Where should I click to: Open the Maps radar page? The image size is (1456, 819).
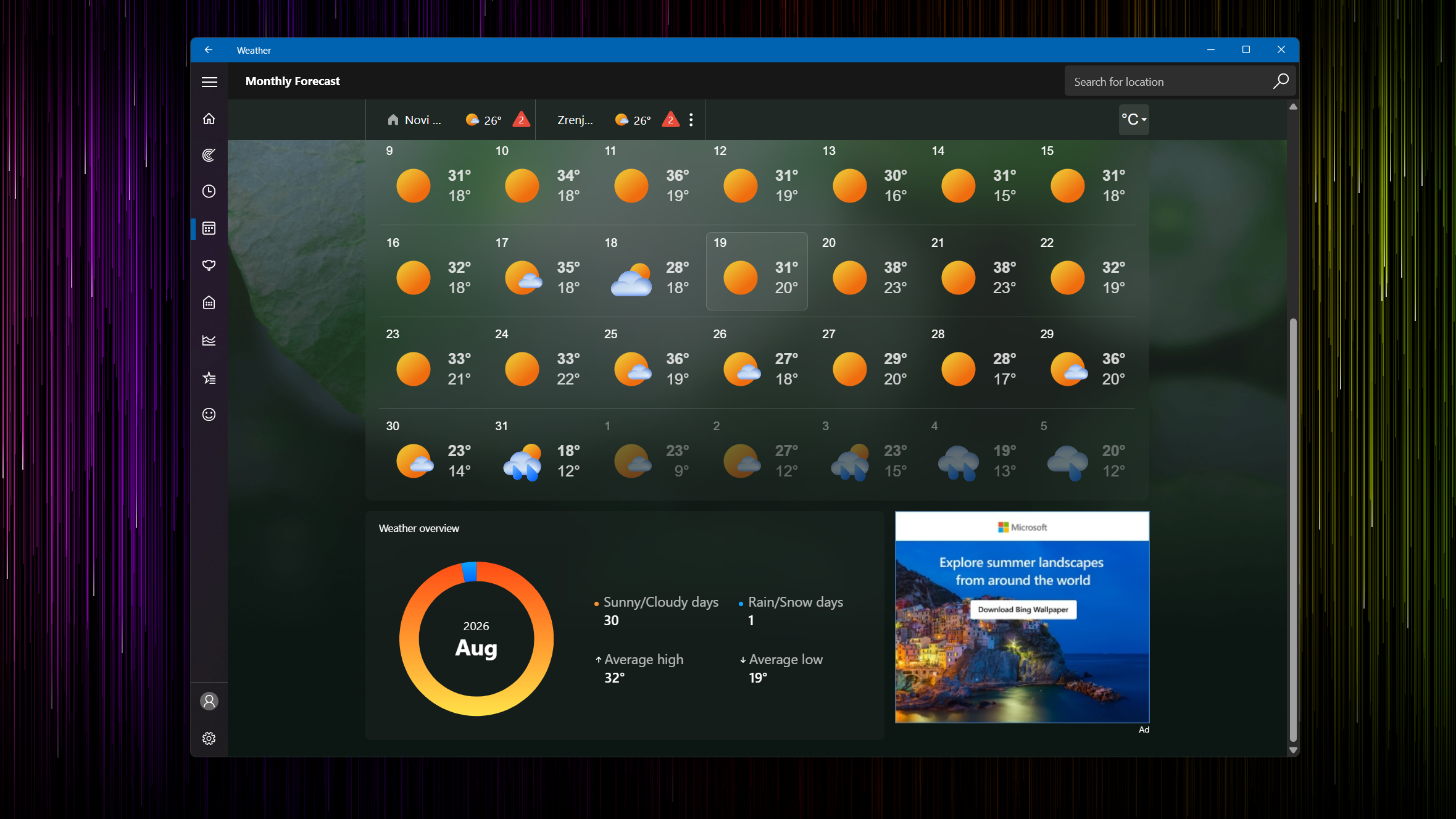[x=209, y=155]
